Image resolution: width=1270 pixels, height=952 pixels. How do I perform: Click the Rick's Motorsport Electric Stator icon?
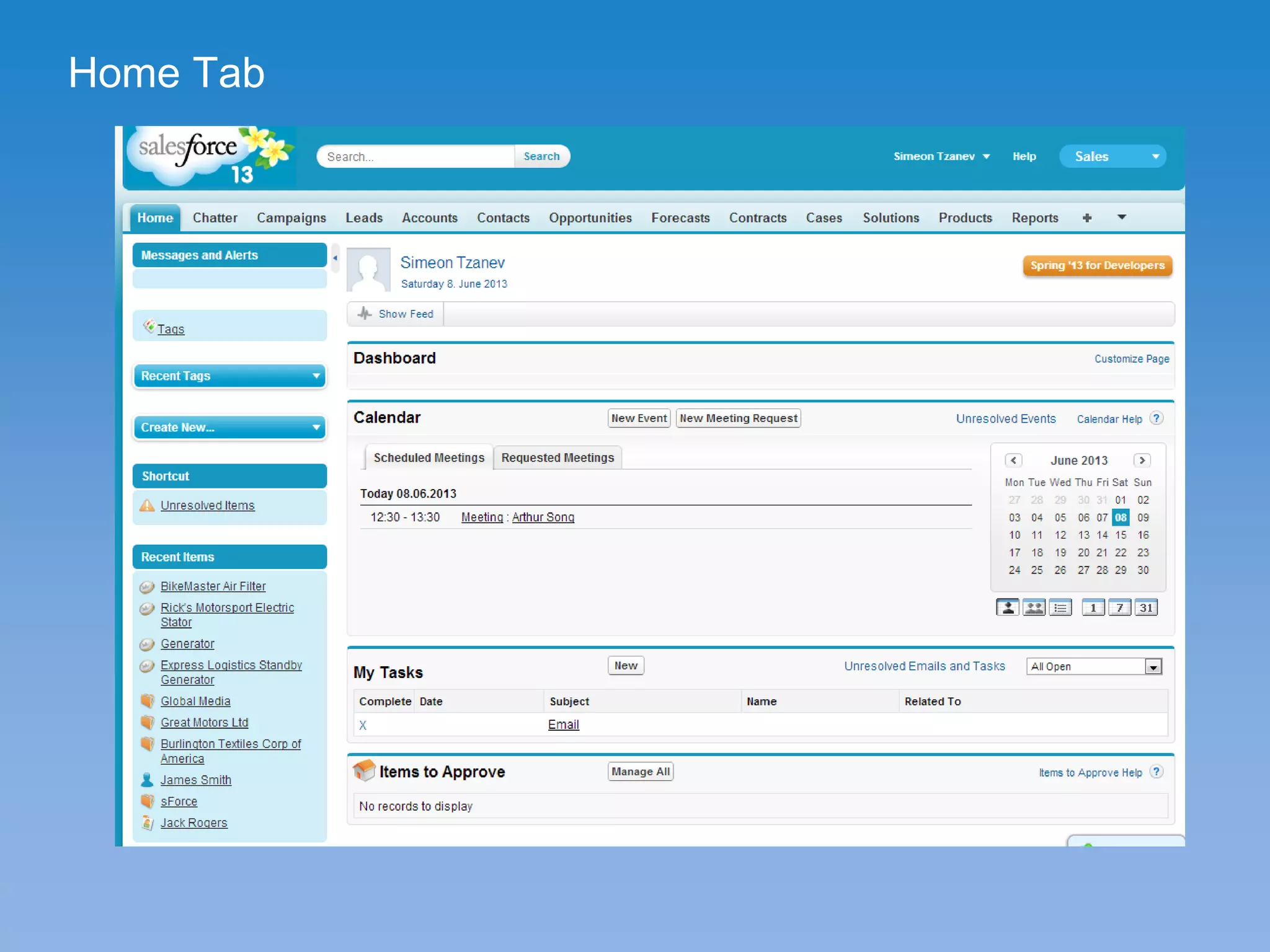pos(147,608)
